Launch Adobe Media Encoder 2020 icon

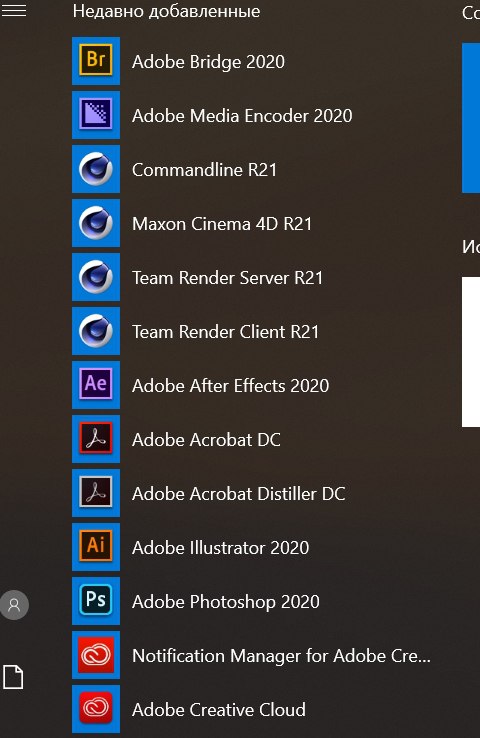(x=96, y=115)
